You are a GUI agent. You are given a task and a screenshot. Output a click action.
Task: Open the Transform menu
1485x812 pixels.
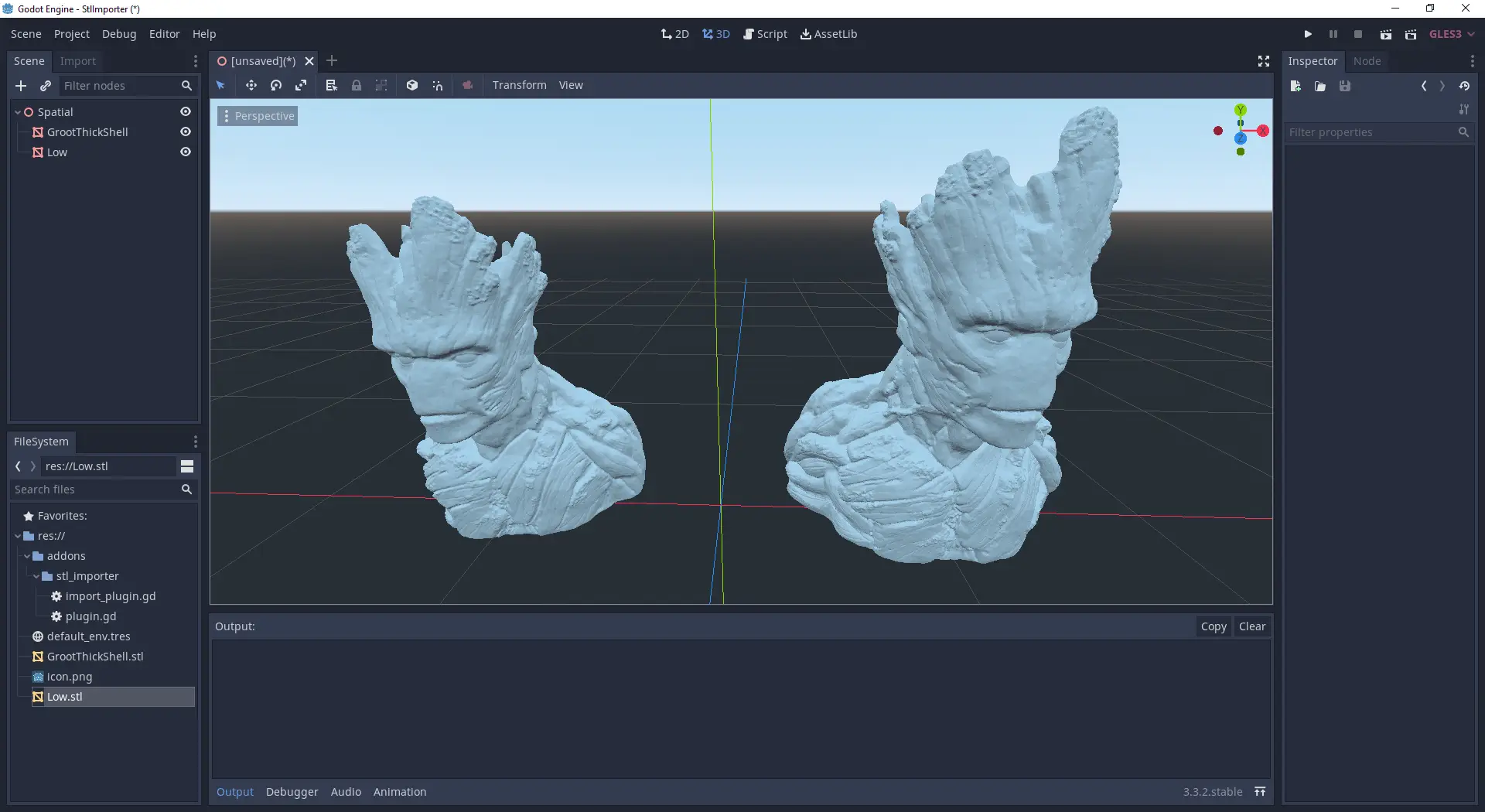519,85
